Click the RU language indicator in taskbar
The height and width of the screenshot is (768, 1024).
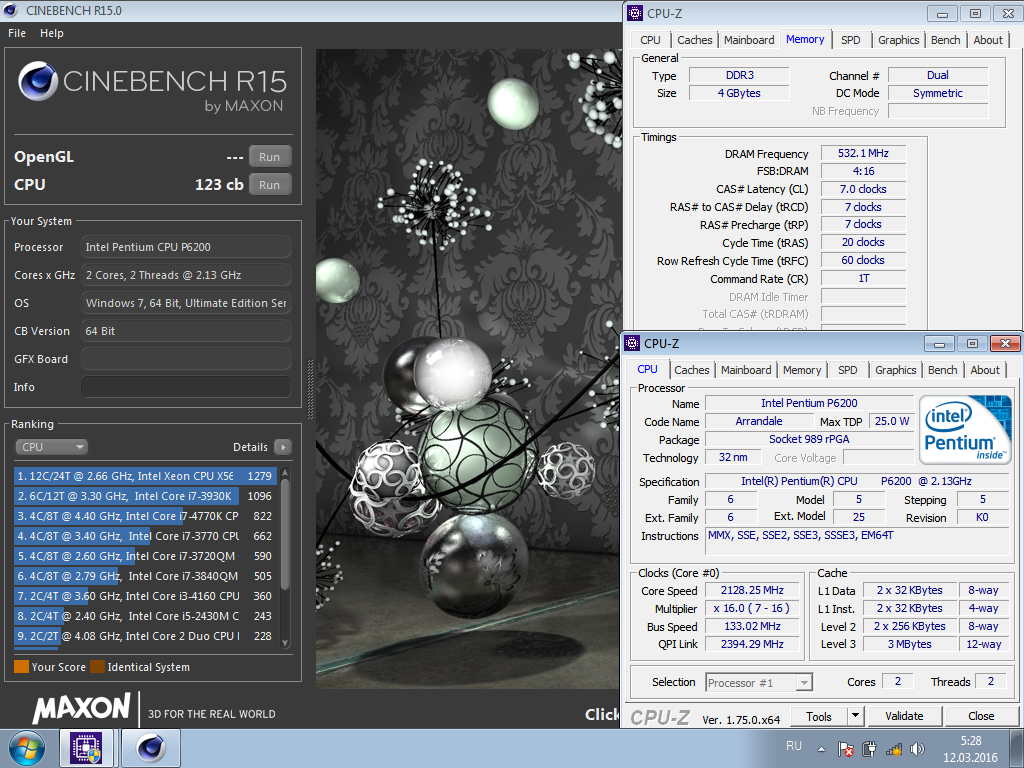tap(793, 746)
